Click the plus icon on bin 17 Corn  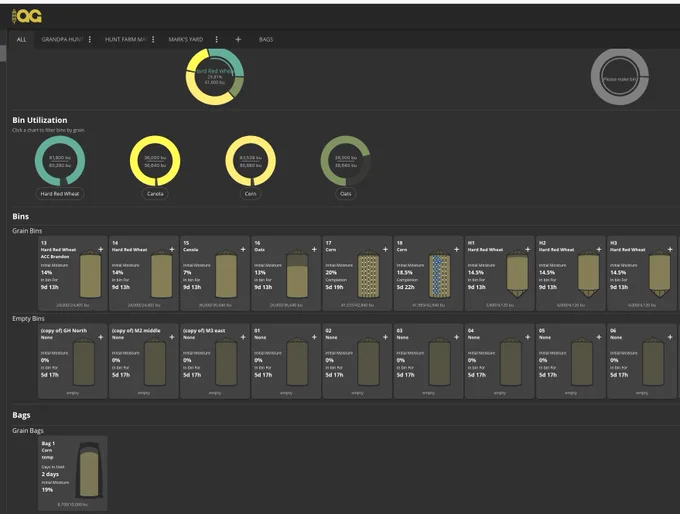(385, 249)
